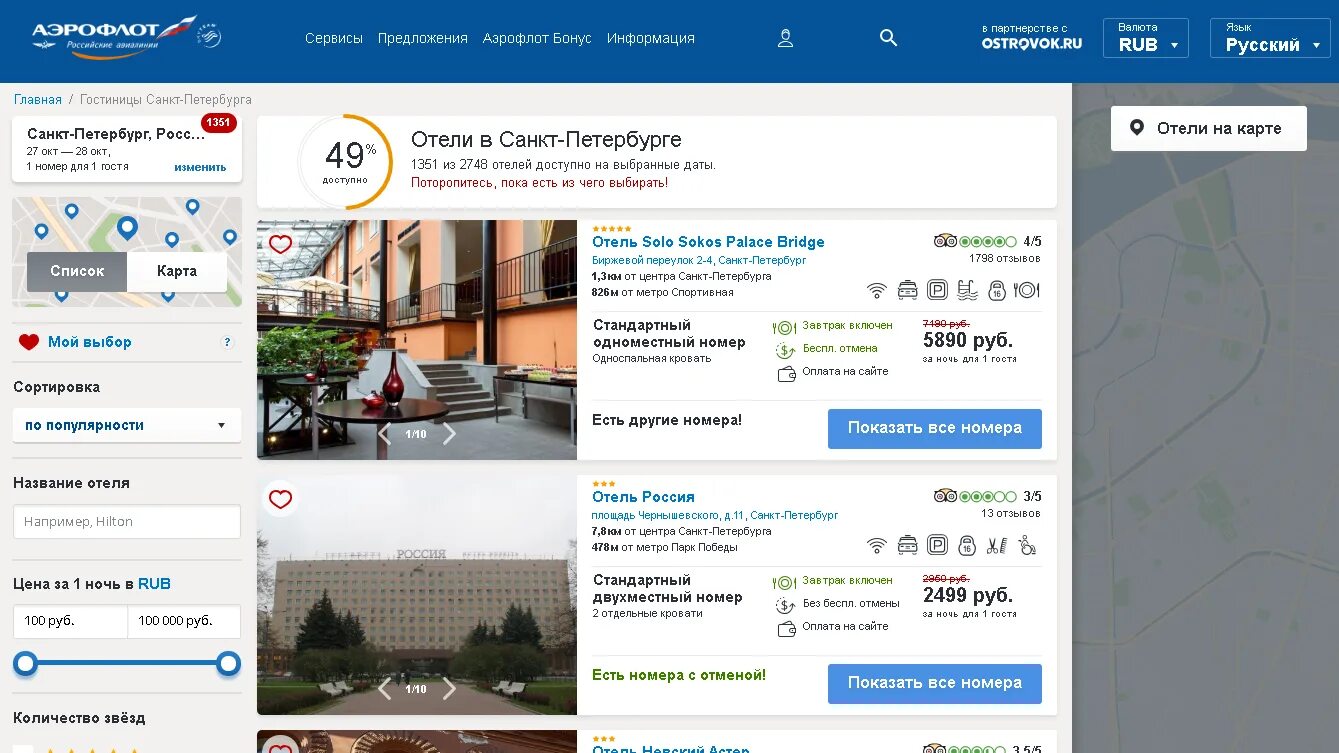
Task: Click wallet payment icon for Solo Sokos room
Action: [x=785, y=373]
